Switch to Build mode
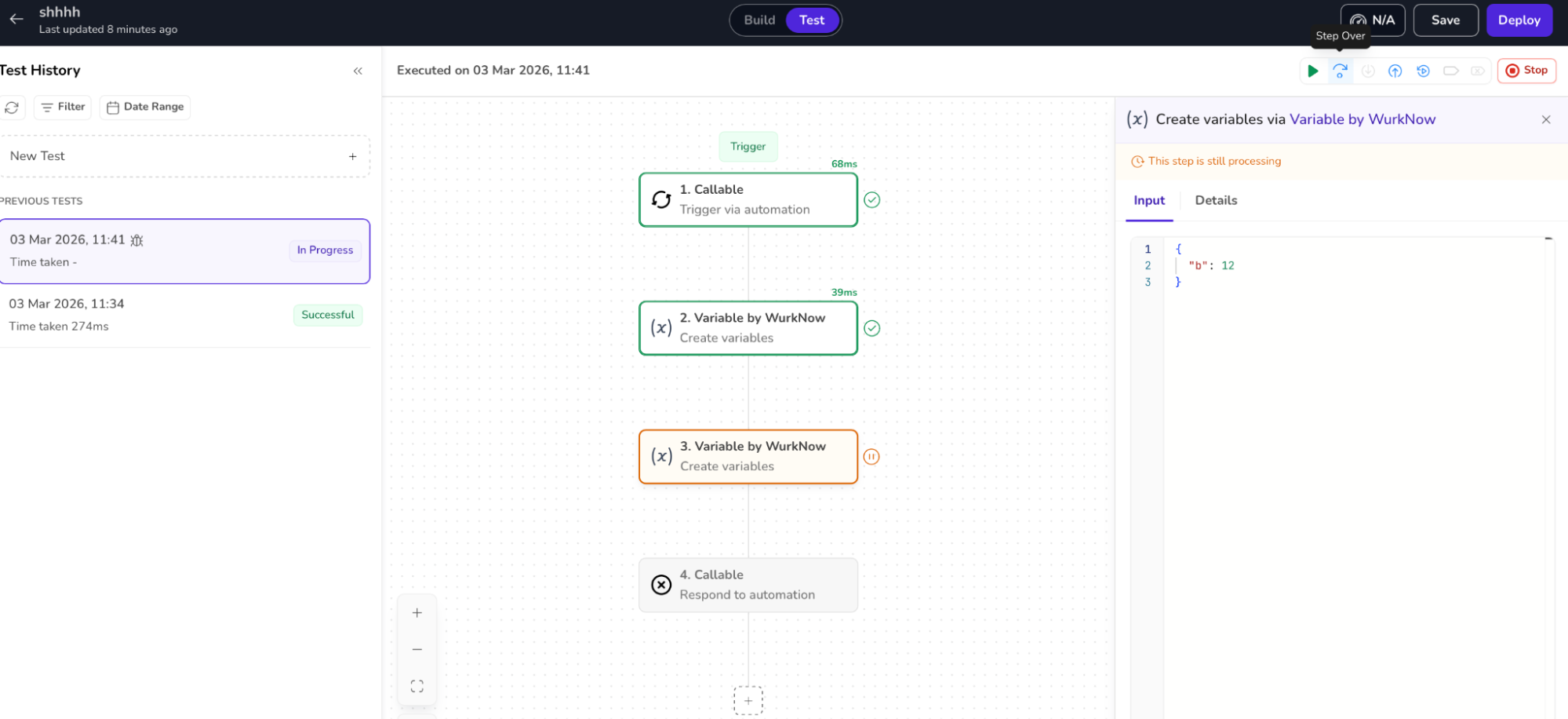 coord(759,20)
